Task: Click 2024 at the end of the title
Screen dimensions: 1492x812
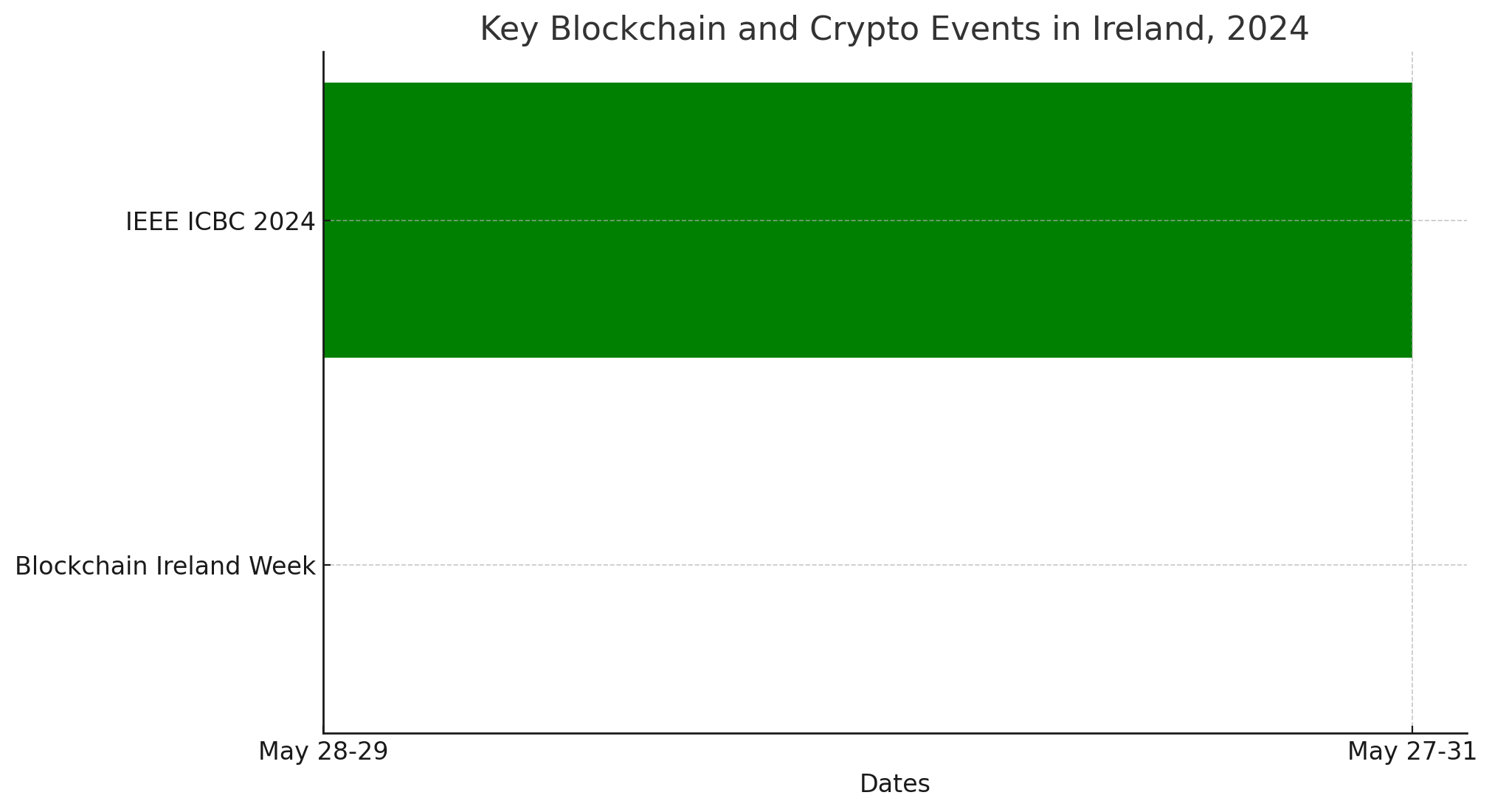Action: click(1268, 29)
